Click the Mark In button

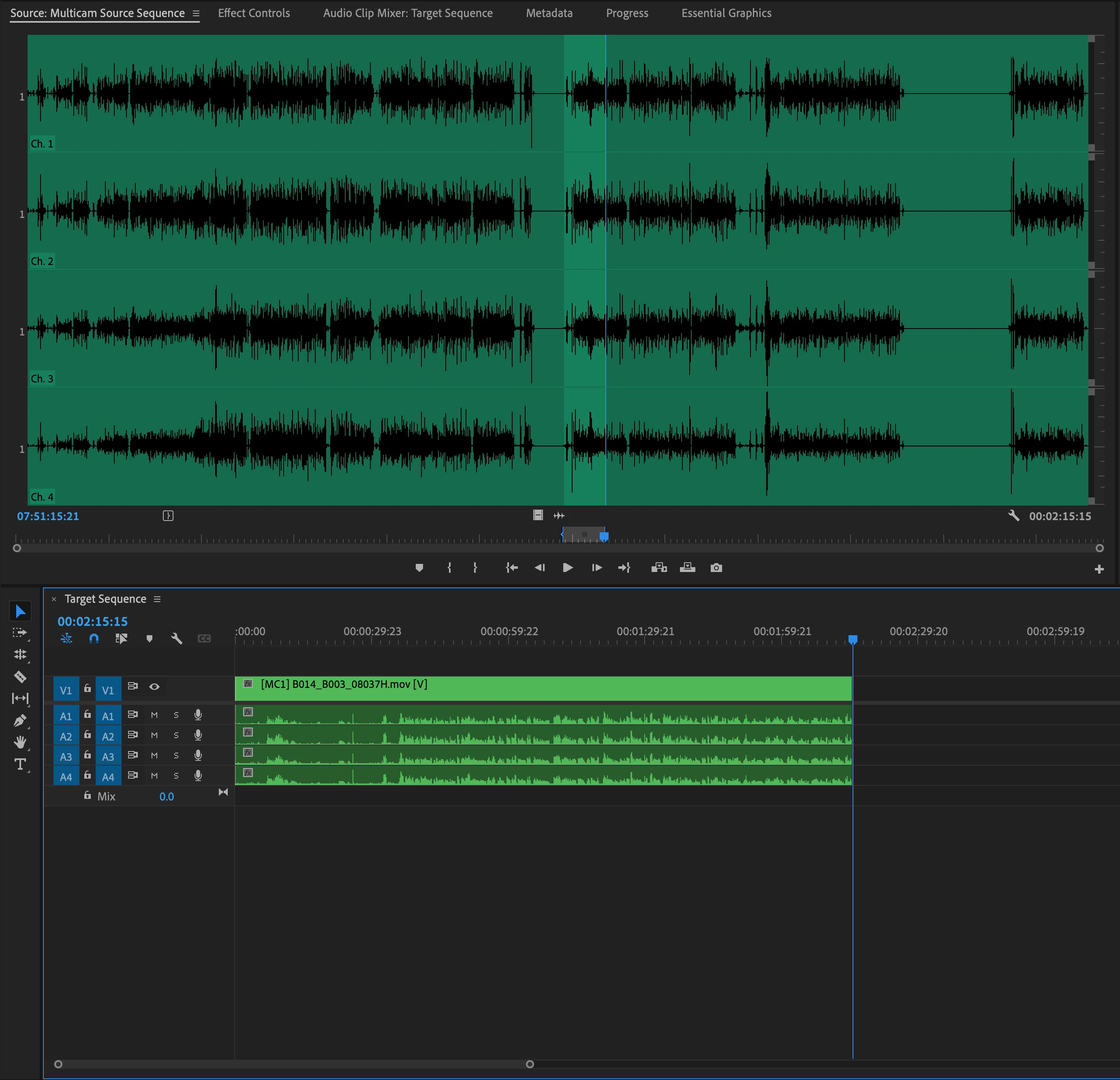point(449,568)
